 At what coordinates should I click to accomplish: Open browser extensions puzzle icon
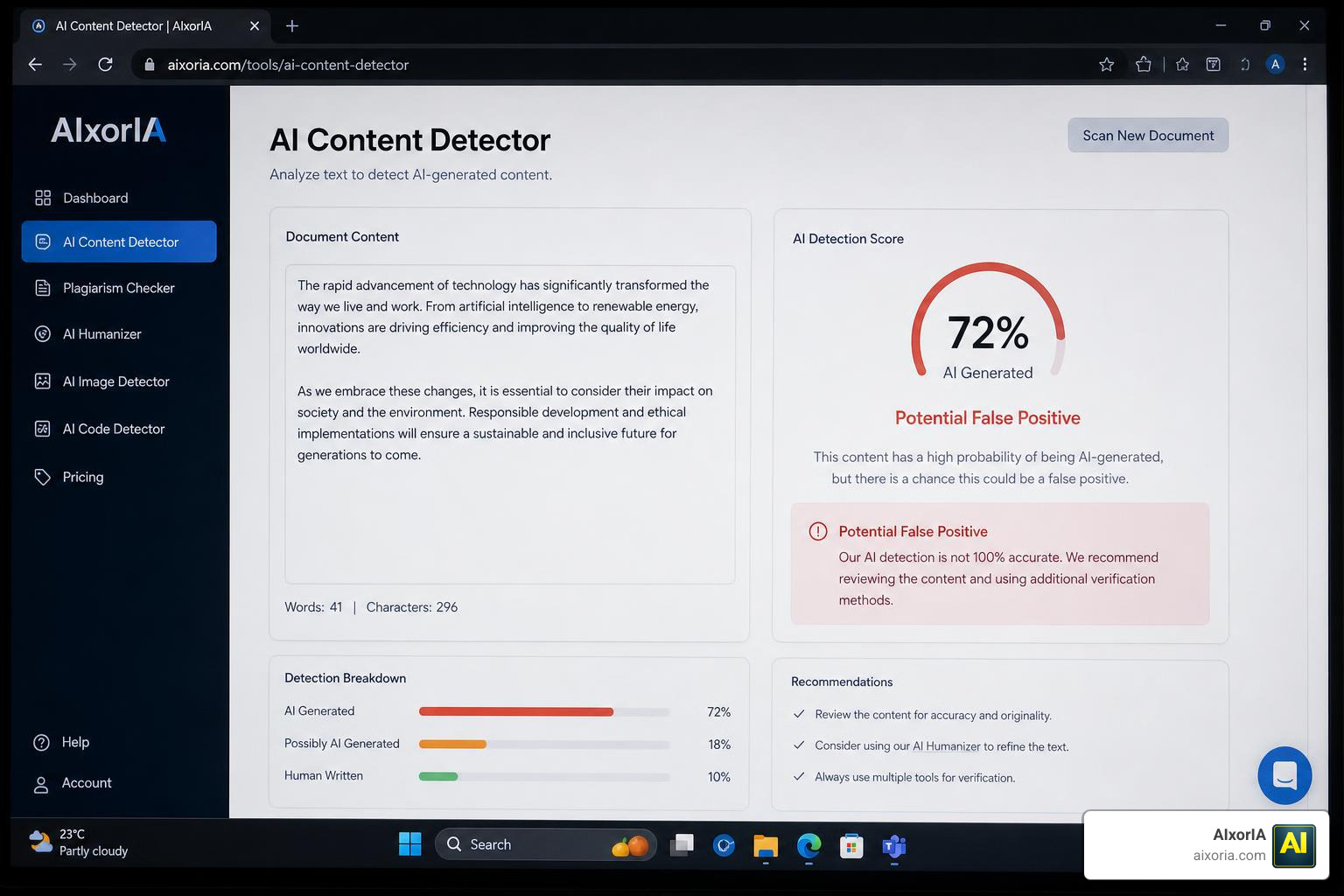click(x=1144, y=65)
